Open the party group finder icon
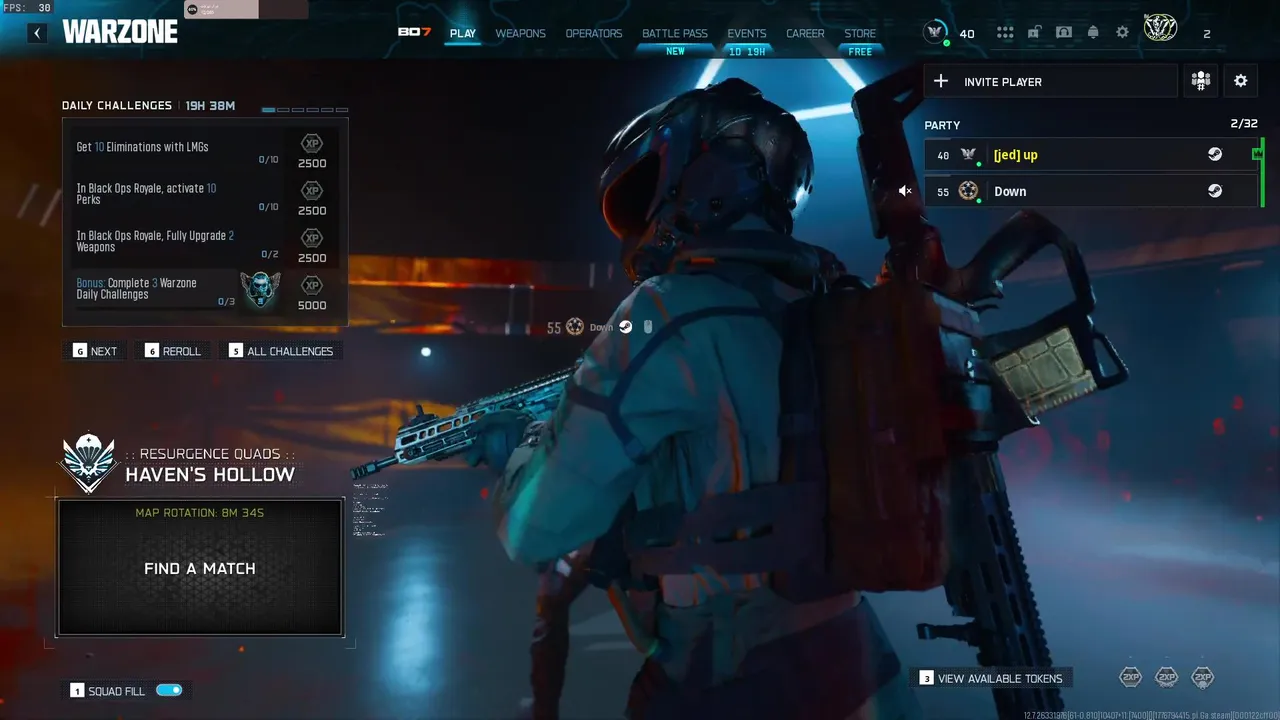 [1201, 81]
